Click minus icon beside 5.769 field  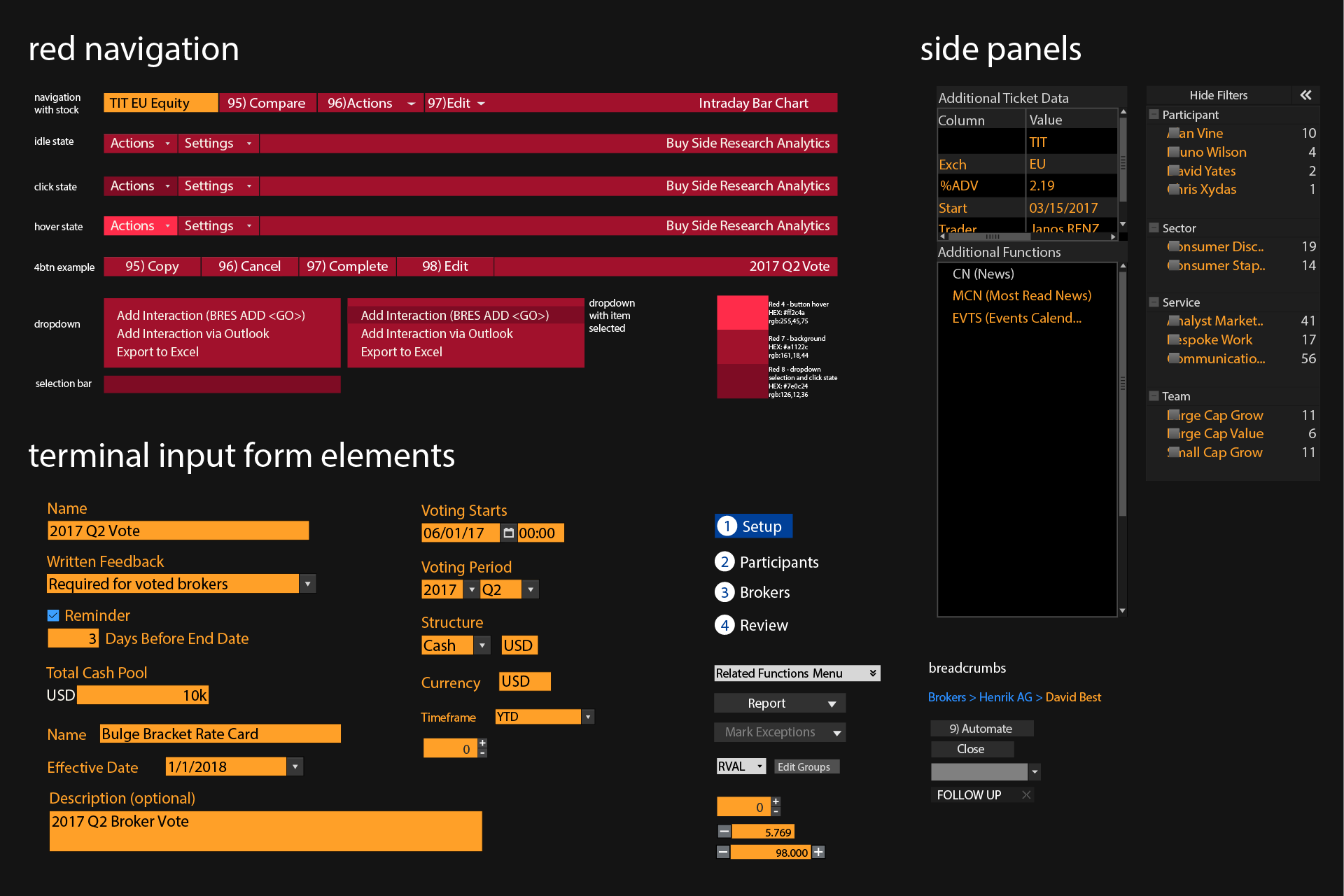724,832
